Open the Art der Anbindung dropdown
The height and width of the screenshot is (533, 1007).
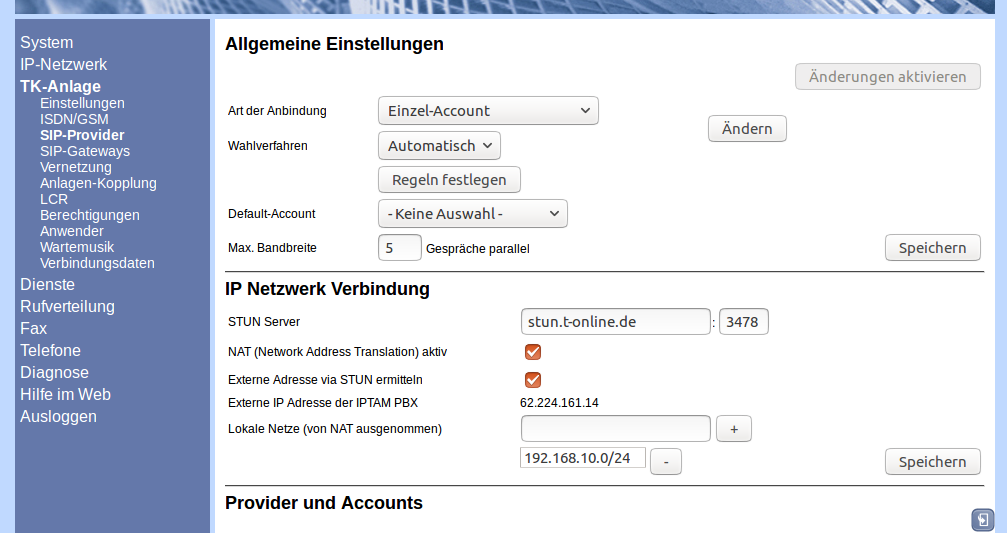(488, 111)
